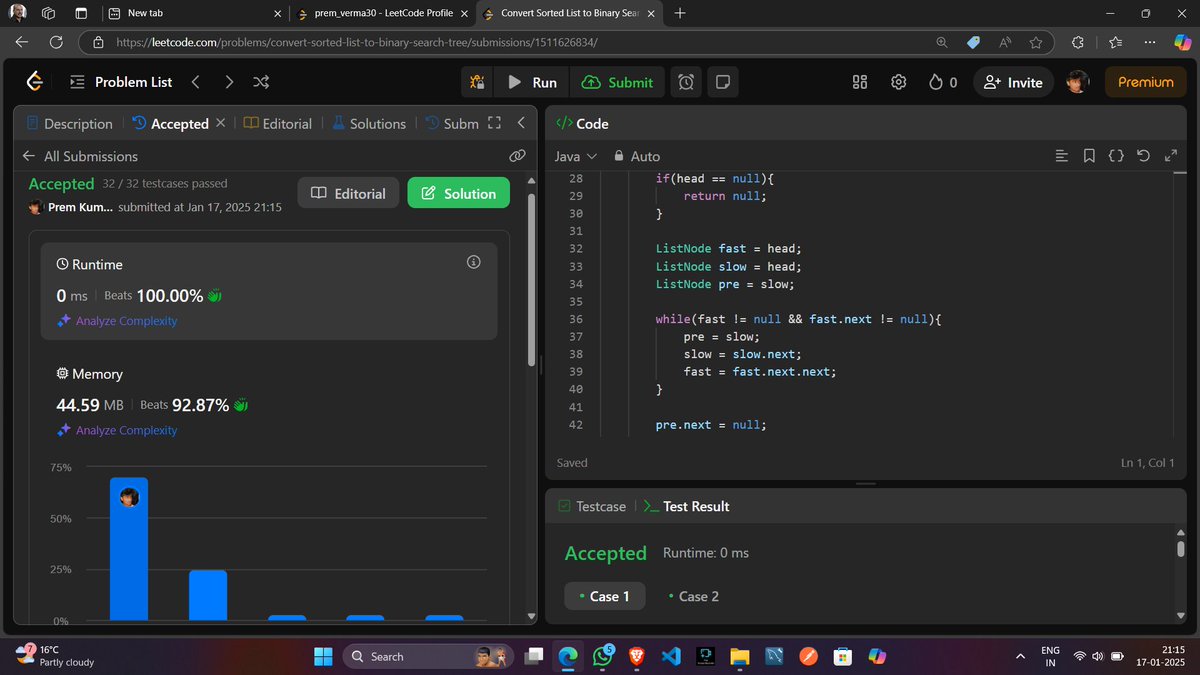Click the Premium button
Image resolution: width=1200 pixels, height=675 pixels.
click(x=1145, y=82)
